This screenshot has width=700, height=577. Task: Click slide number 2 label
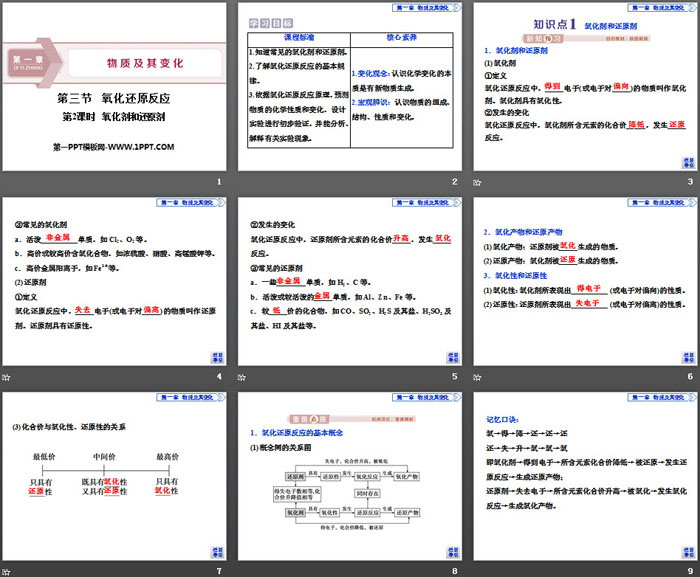coord(454,182)
